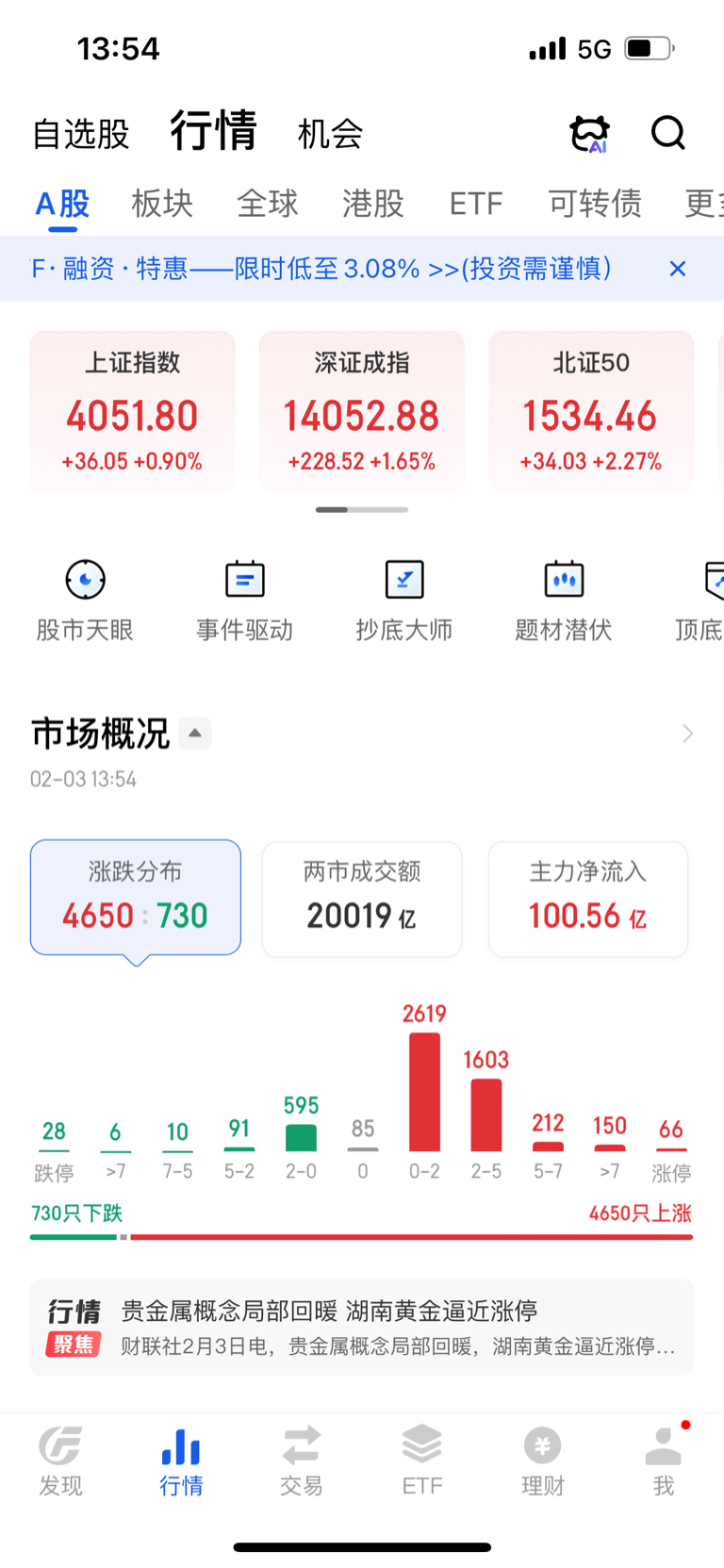Open the 融资特惠 promotion banner link
The width and height of the screenshot is (724, 1568).
(x=321, y=269)
